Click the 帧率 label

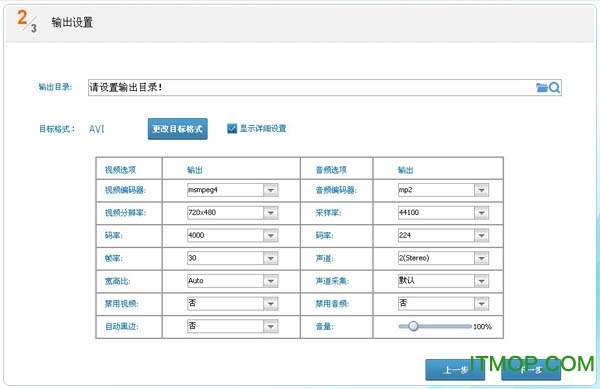pos(114,258)
